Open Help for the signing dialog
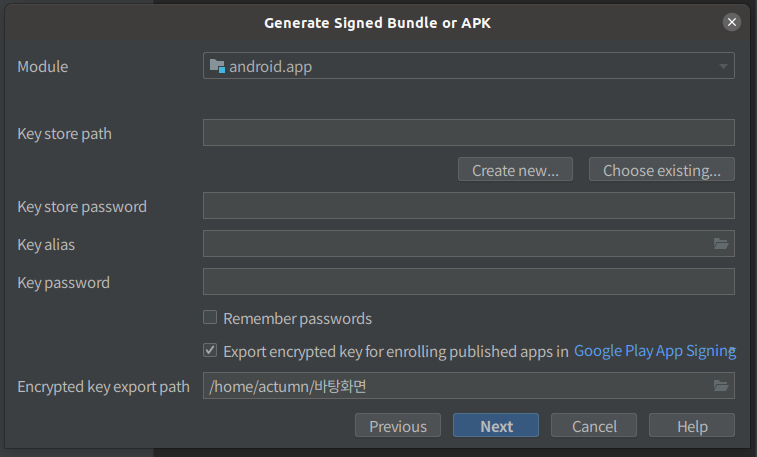Image resolution: width=757 pixels, height=457 pixels. [x=692, y=426]
